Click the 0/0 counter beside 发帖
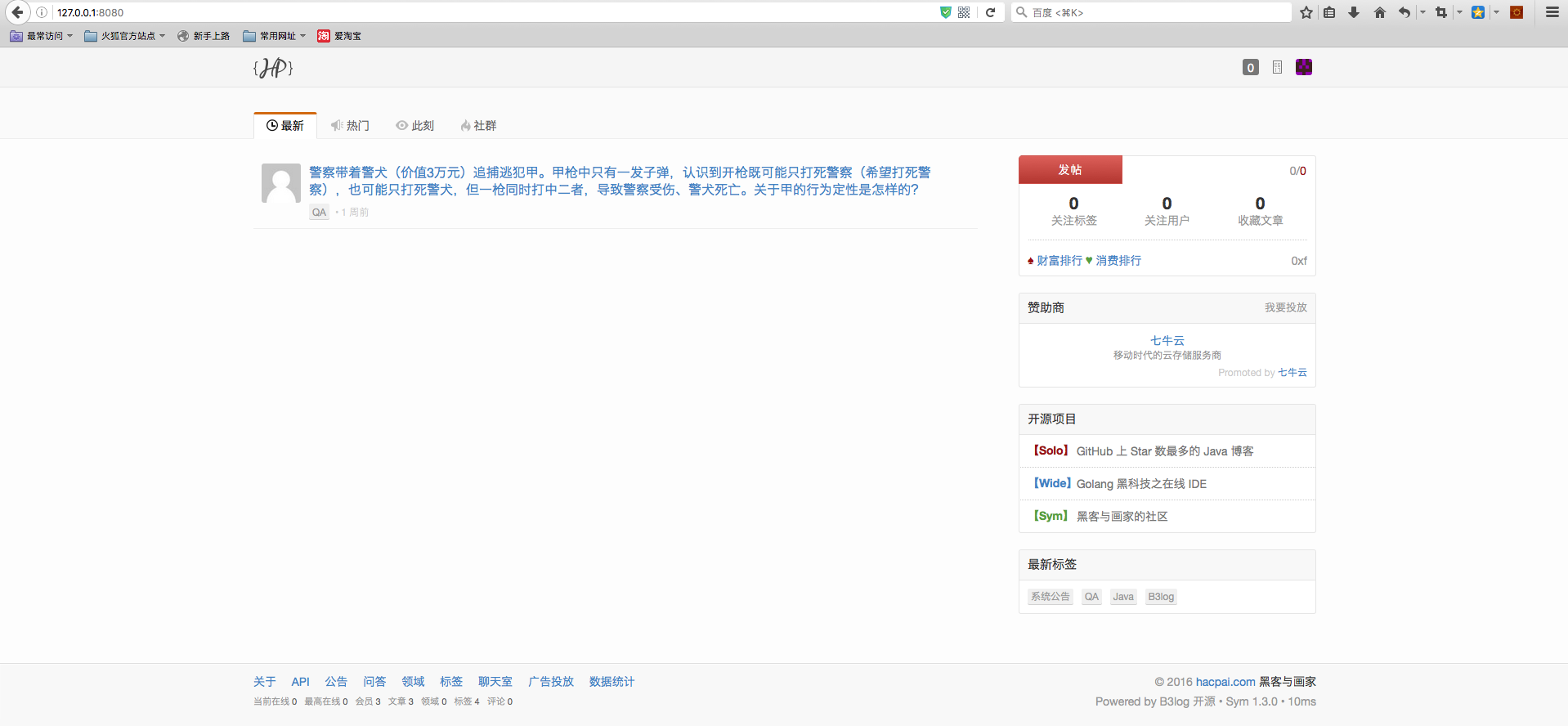Image resolution: width=1568 pixels, height=726 pixels. (x=1297, y=171)
